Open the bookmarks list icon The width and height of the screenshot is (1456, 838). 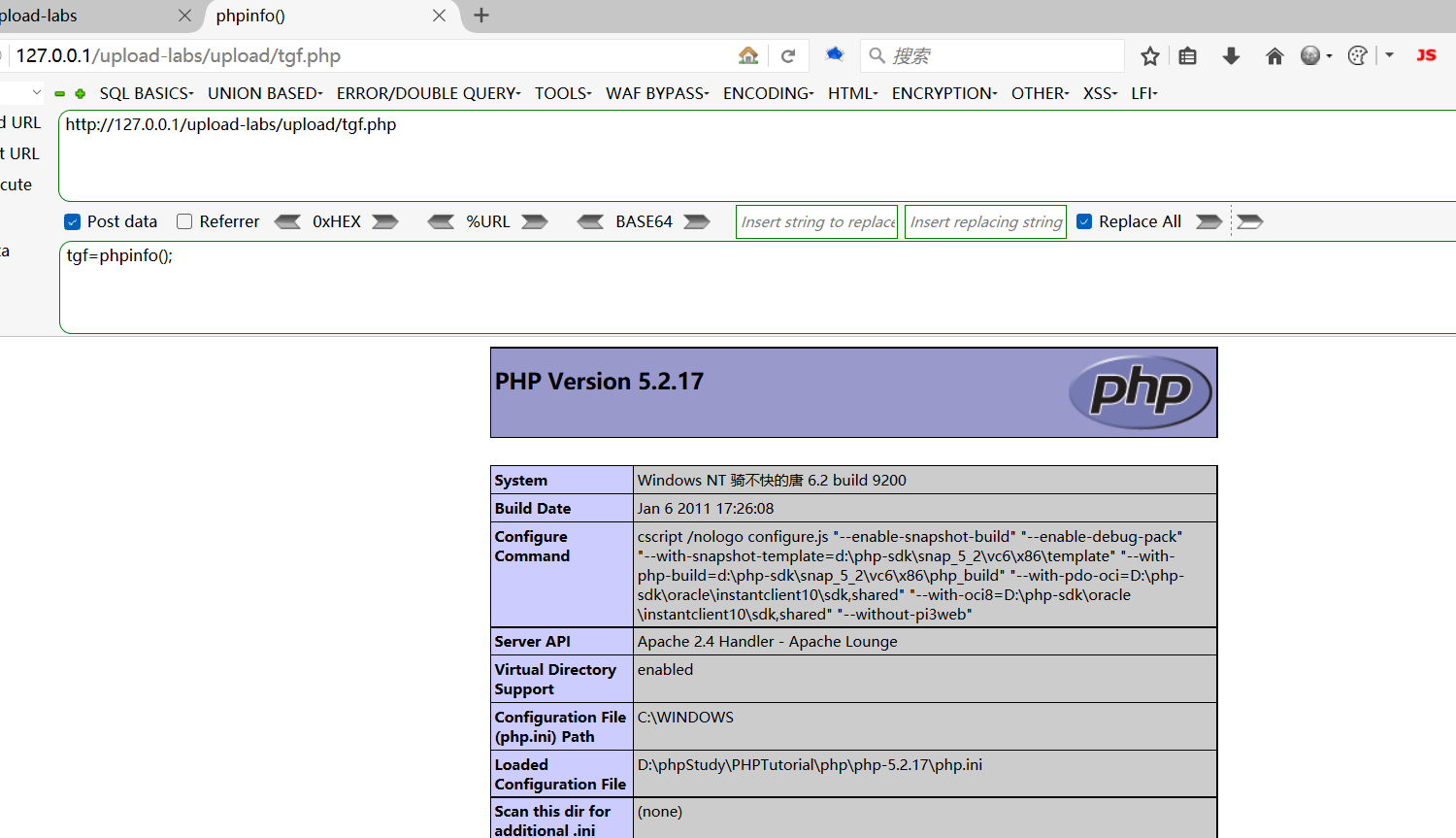(1187, 56)
